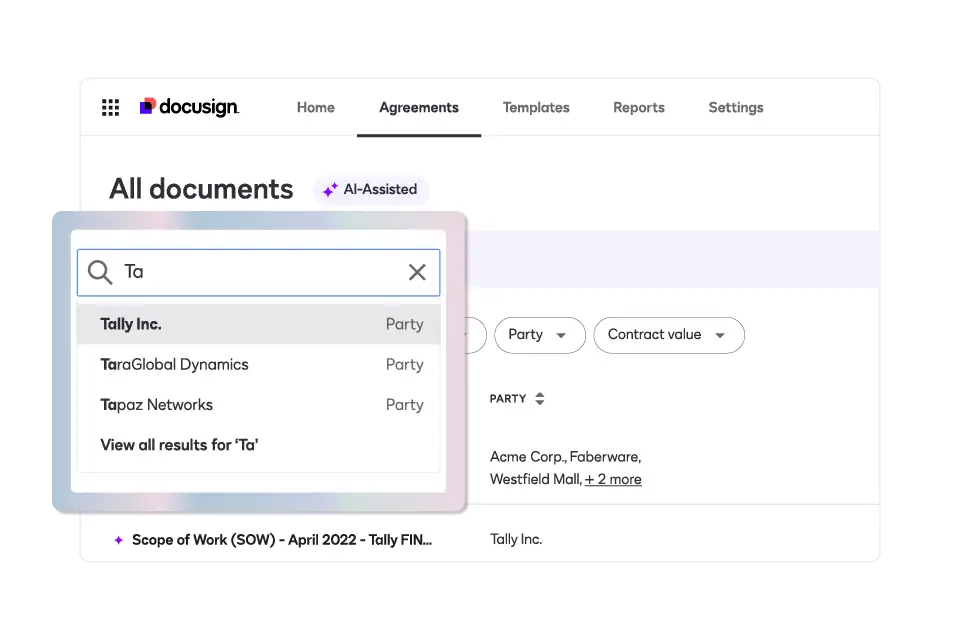Click into the search input field
This screenshot has height=640, width=960.
coord(260,272)
